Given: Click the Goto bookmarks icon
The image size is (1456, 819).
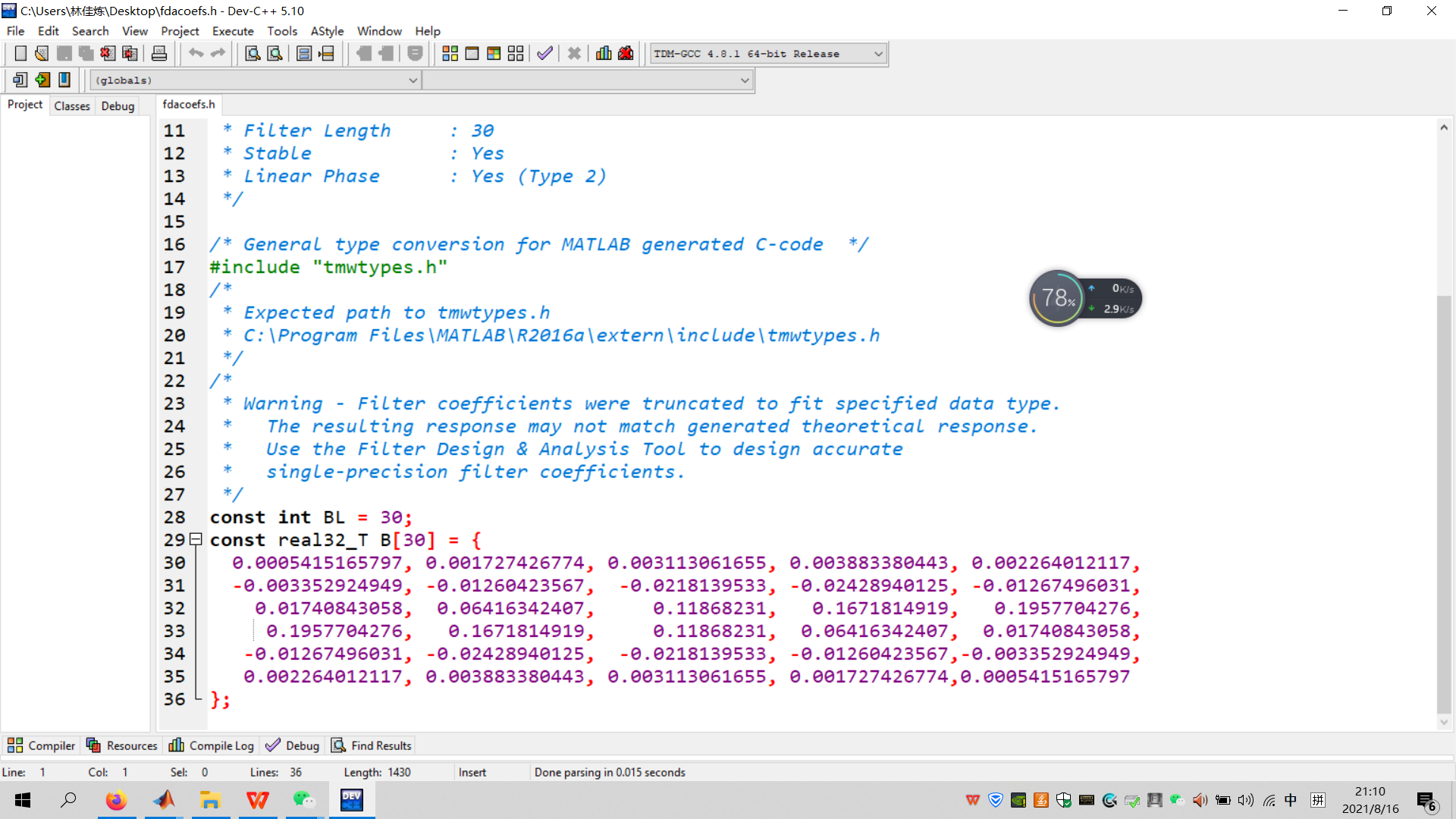Looking at the screenshot, I should coord(64,80).
